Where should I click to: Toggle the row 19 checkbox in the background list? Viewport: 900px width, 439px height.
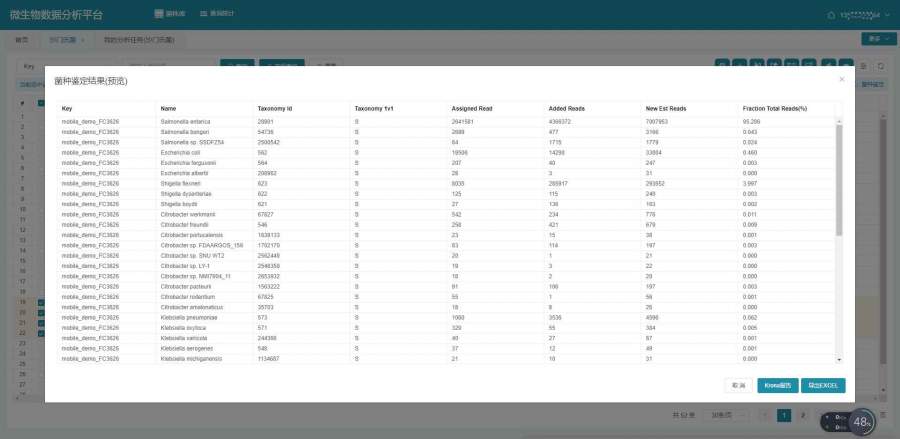[41, 302]
